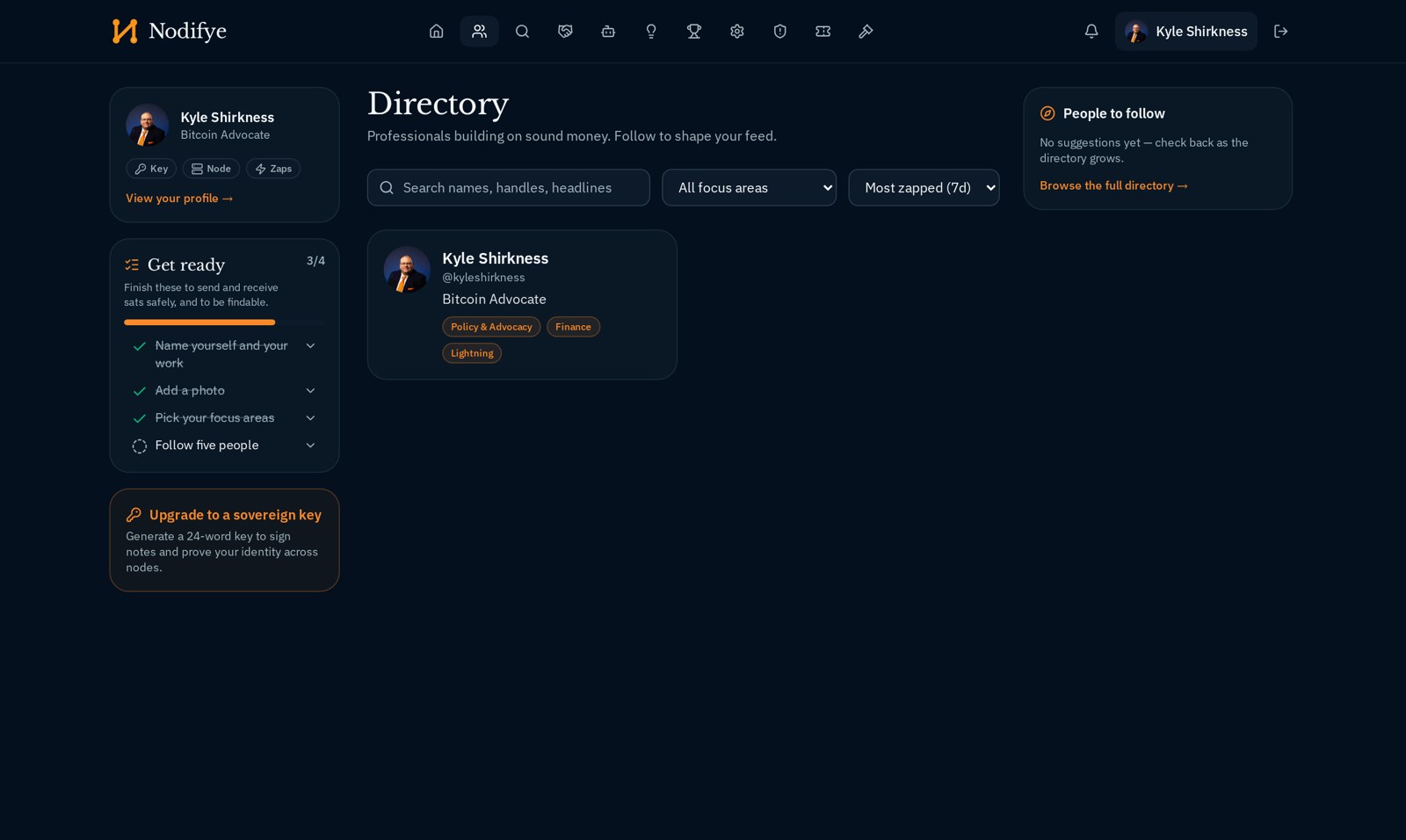Expand Follow five people chevron
The width and height of the screenshot is (1406, 840).
tap(310, 445)
